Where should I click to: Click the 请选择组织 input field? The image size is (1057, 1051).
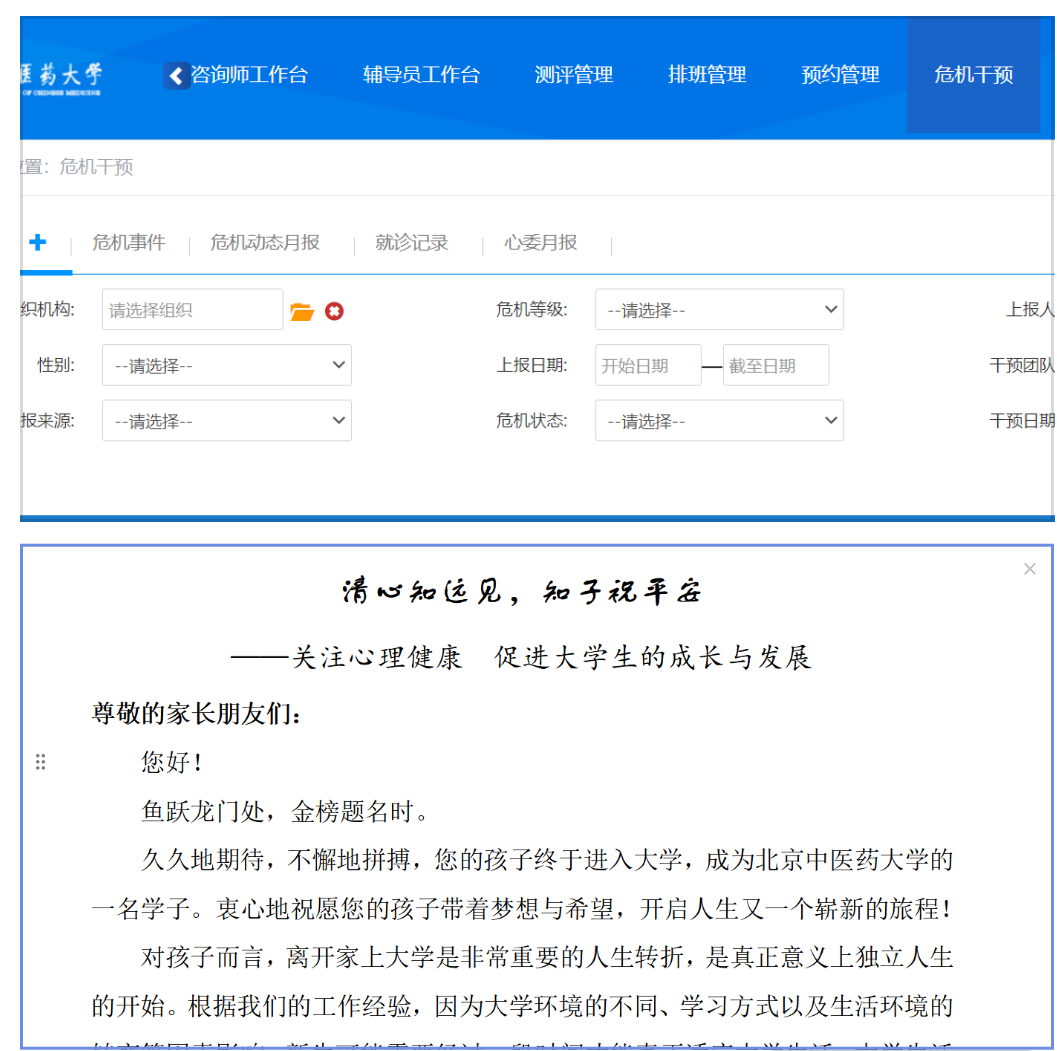(x=192, y=311)
